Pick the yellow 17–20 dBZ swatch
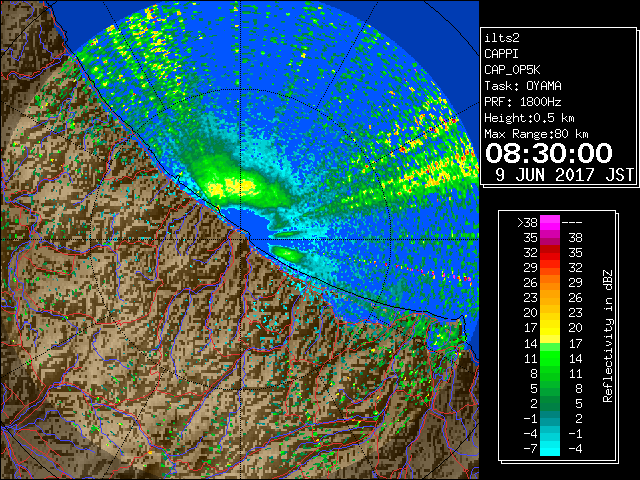The height and width of the screenshot is (480, 640). tap(550, 328)
